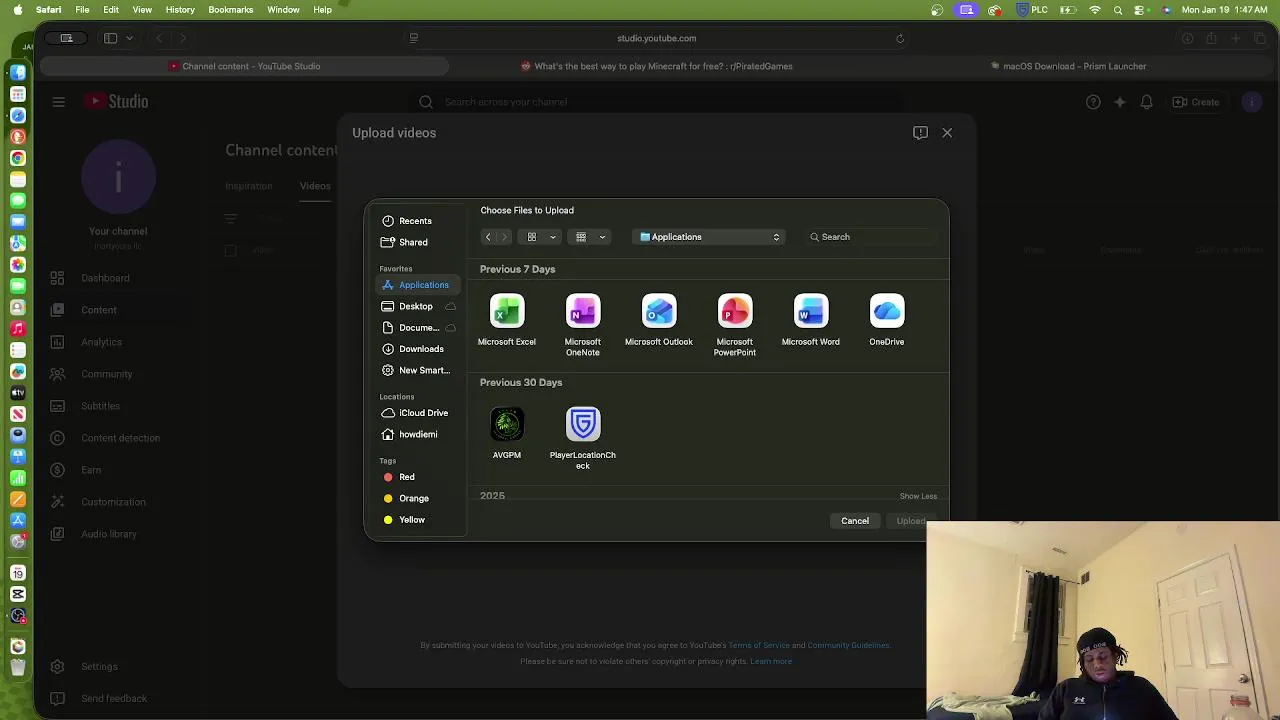The image size is (1280, 720).
Task: Open Safari Bookmarks menu
Action: pos(230,10)
